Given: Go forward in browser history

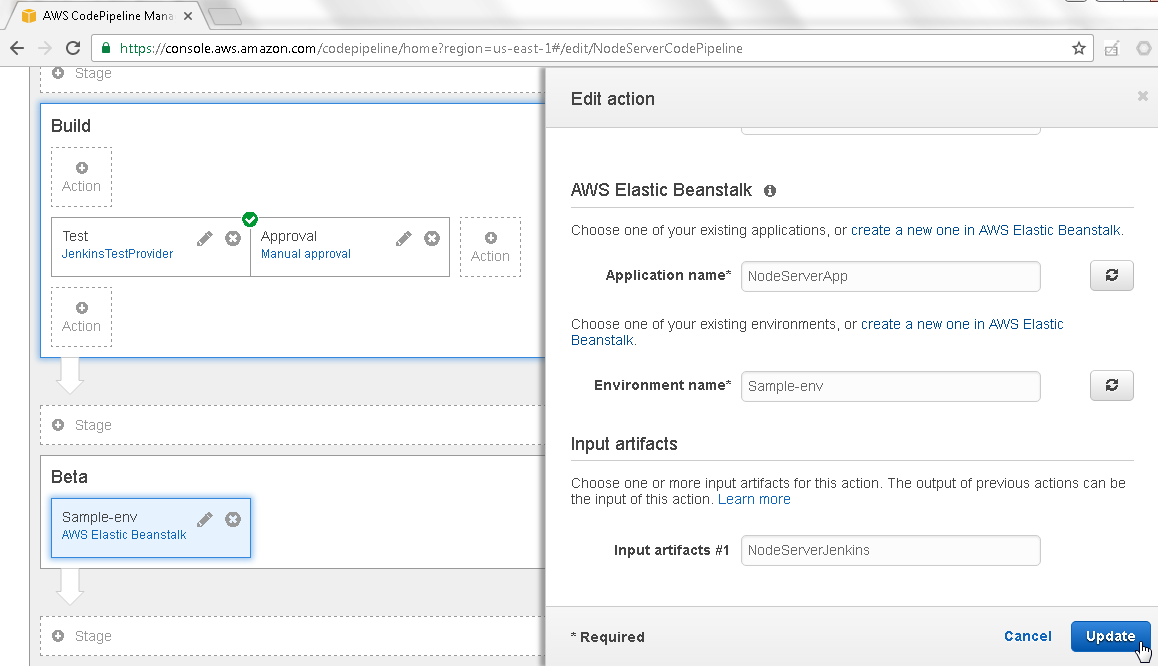Looking at the screenshot, I should tap(45, 48).
